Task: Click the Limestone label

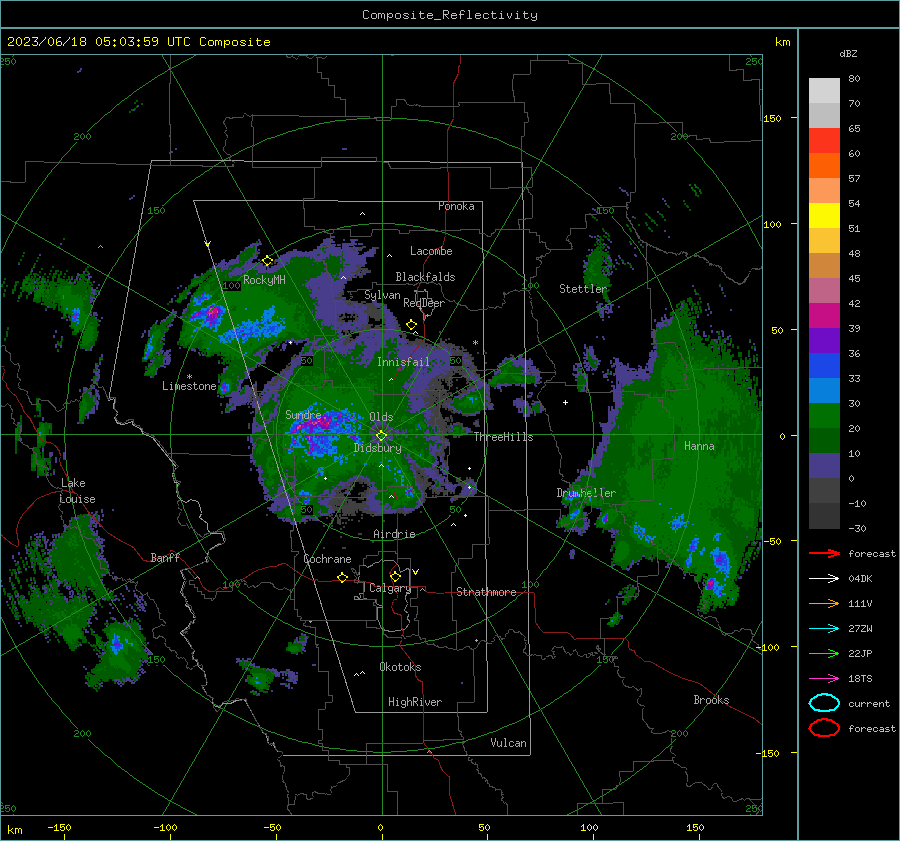Action: (x=189, y=386)
